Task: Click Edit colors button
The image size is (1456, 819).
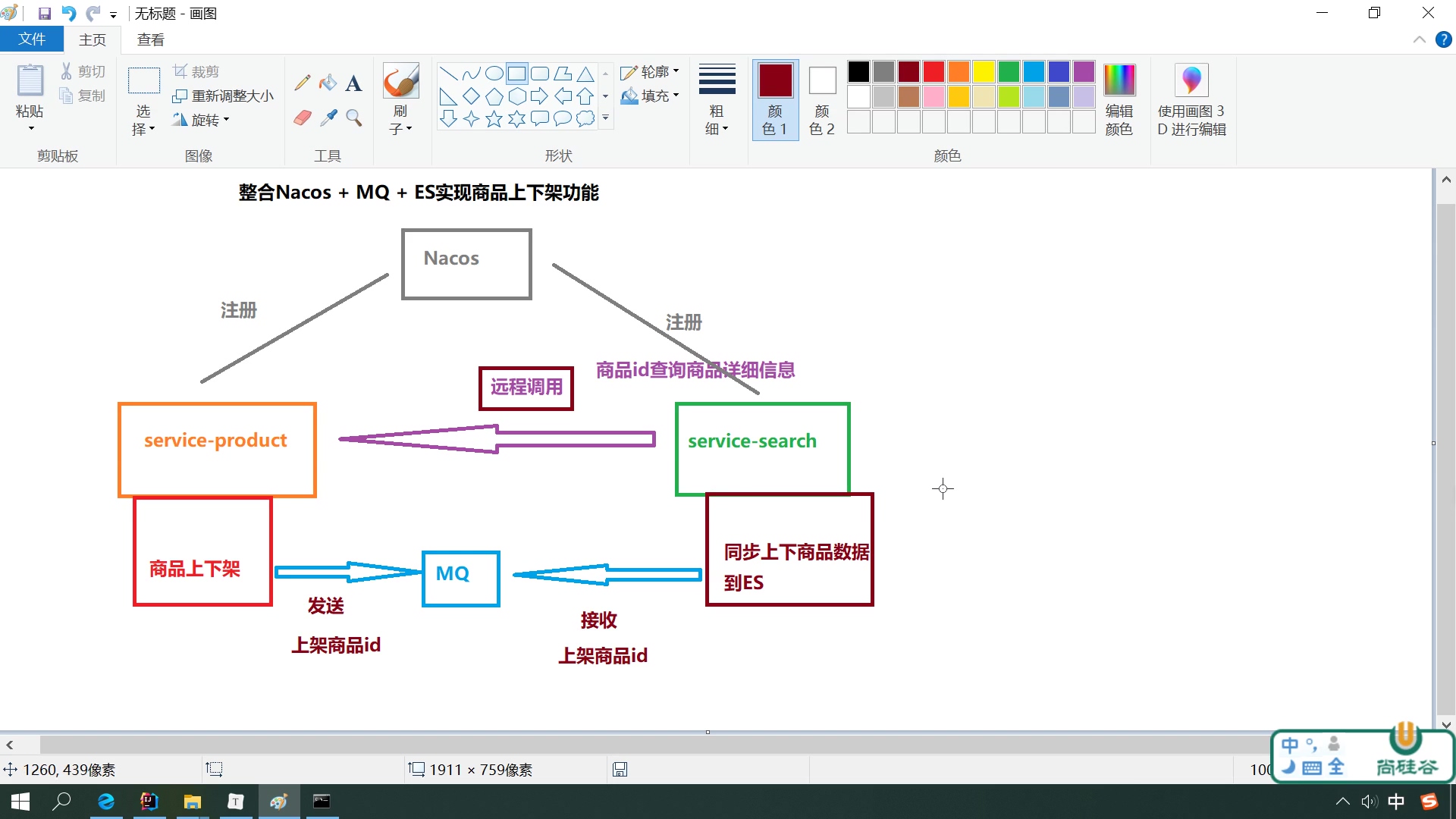Action: tap(1119, 99)
